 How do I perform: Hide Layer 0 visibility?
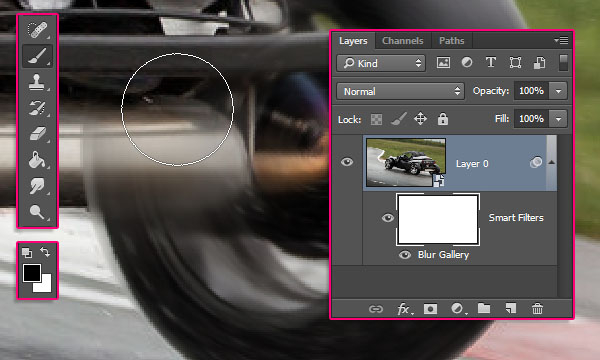[347, 162]
